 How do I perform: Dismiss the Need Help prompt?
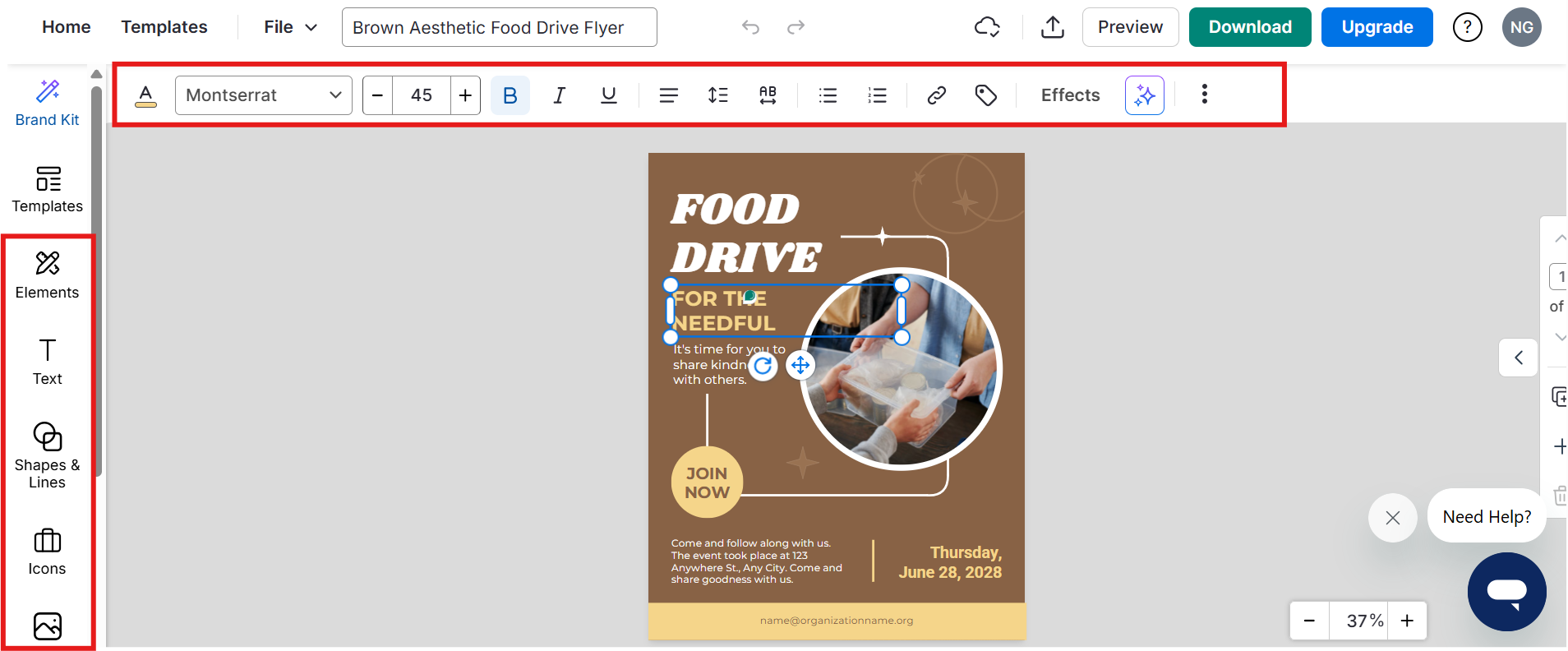(x=1393, y=518)
